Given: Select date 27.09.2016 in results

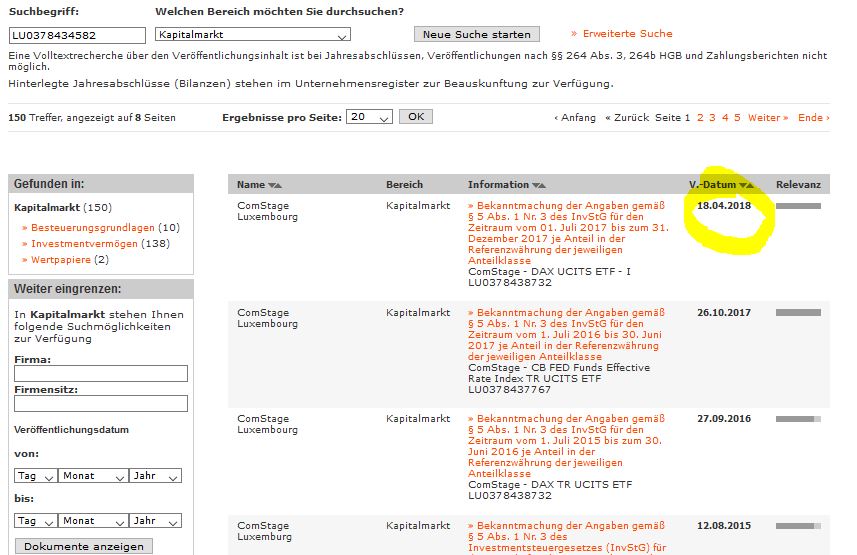Looking at the screenshot, I should point(724,418).
